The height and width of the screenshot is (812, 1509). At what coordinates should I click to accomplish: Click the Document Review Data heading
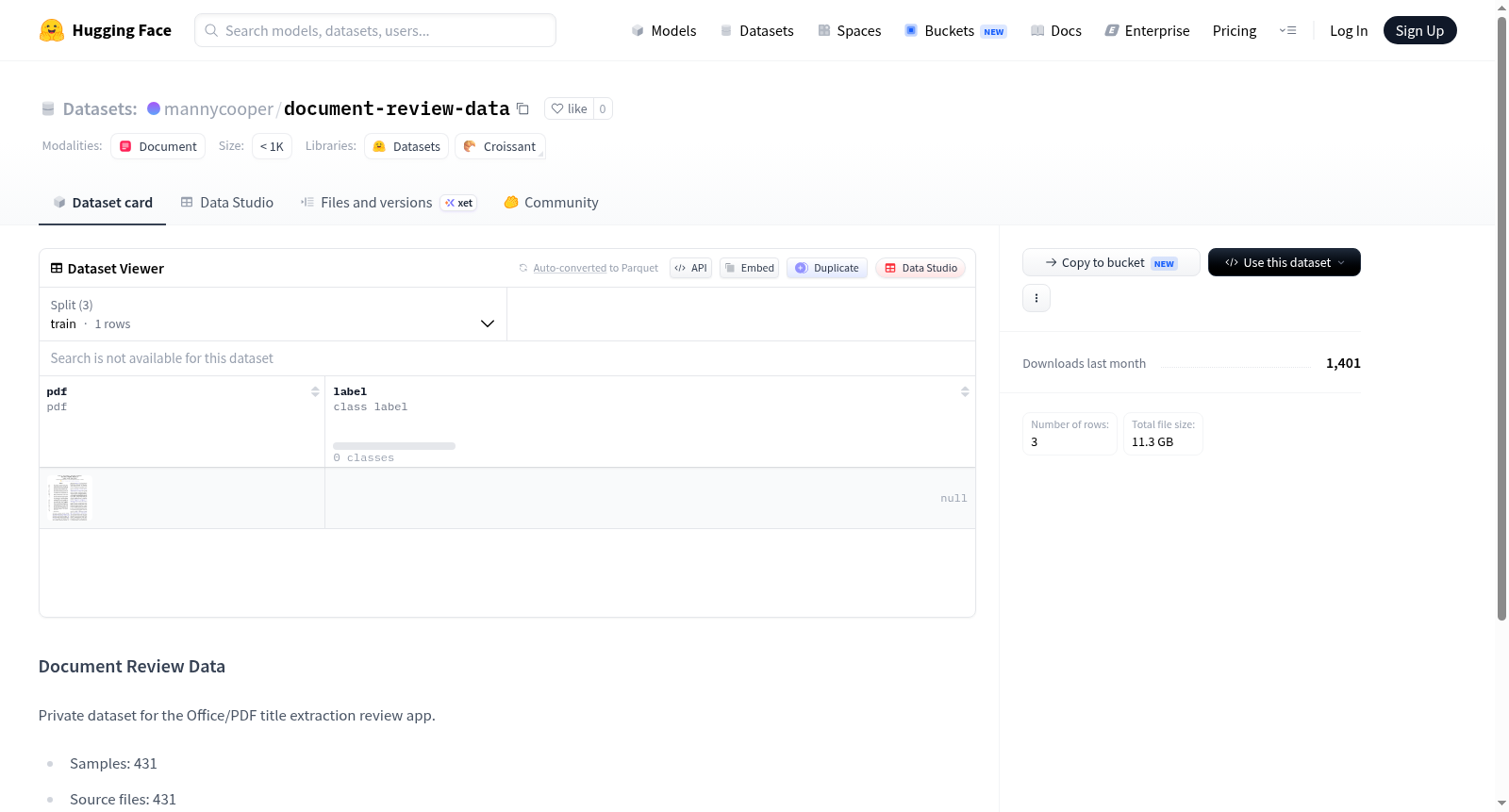pos(132,667)
